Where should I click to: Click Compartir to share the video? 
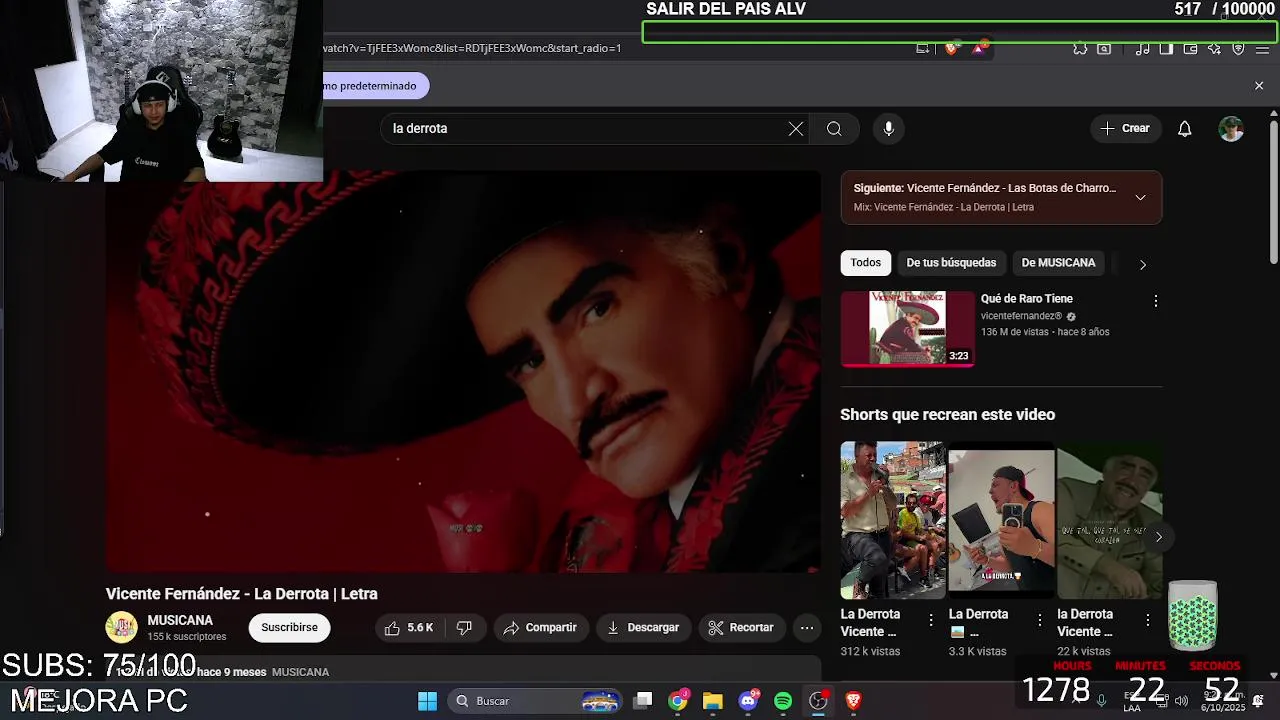pyautogui.click(x=541, y=628)
